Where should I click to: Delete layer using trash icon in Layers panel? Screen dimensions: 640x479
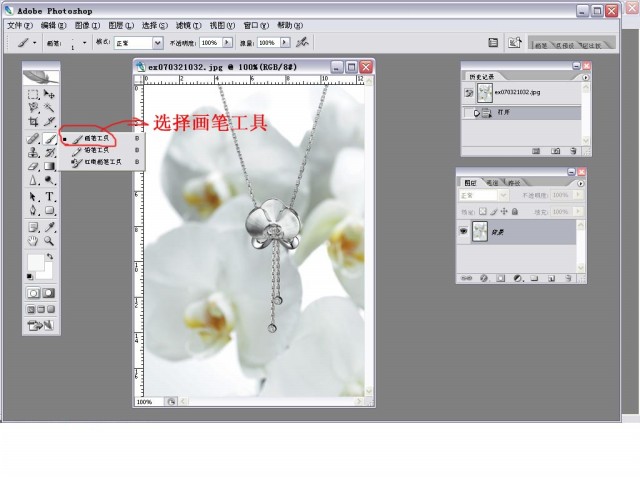pyautogui.click(x=568, y=278)
